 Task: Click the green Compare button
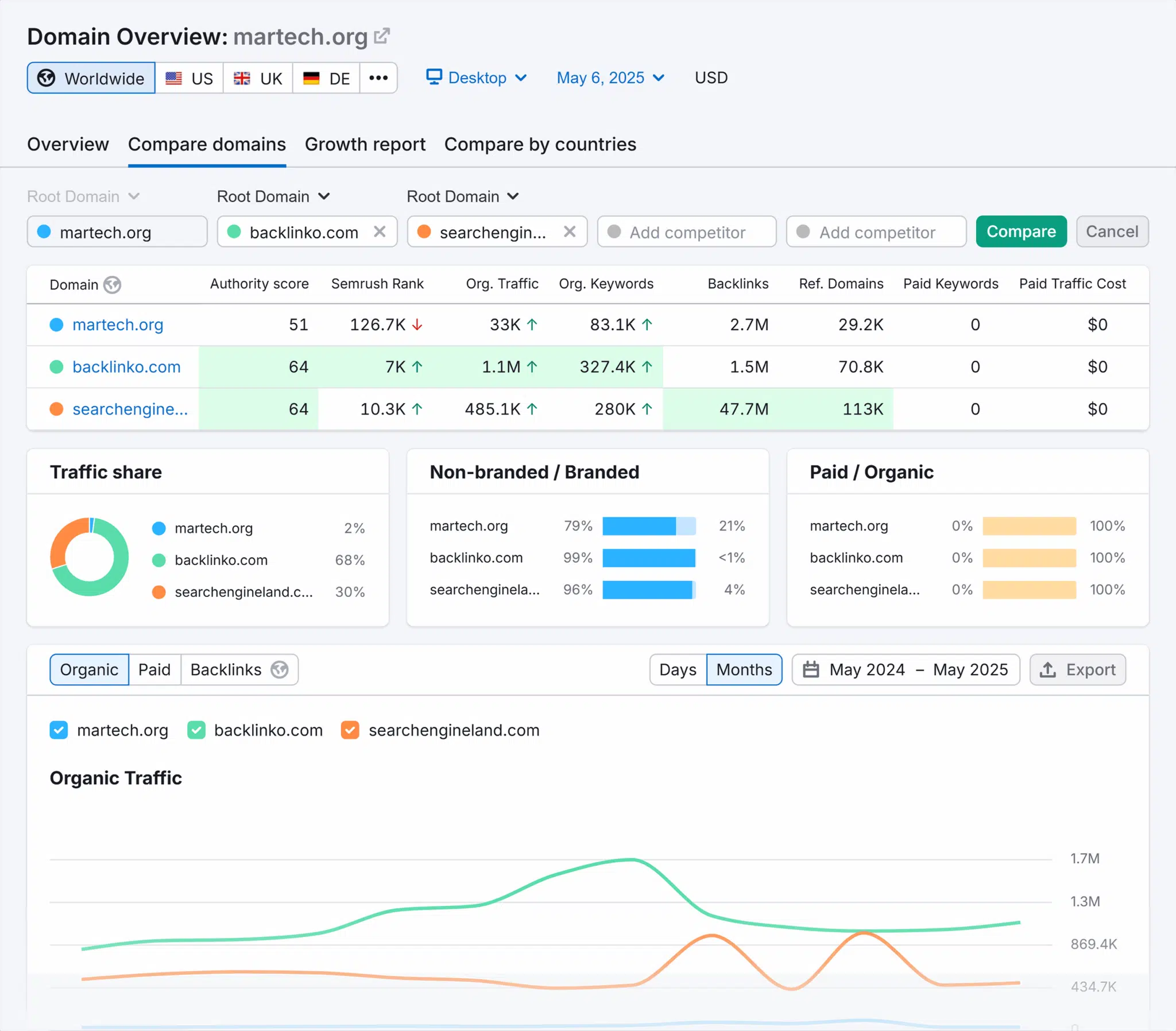click(x=1021, y=231)
